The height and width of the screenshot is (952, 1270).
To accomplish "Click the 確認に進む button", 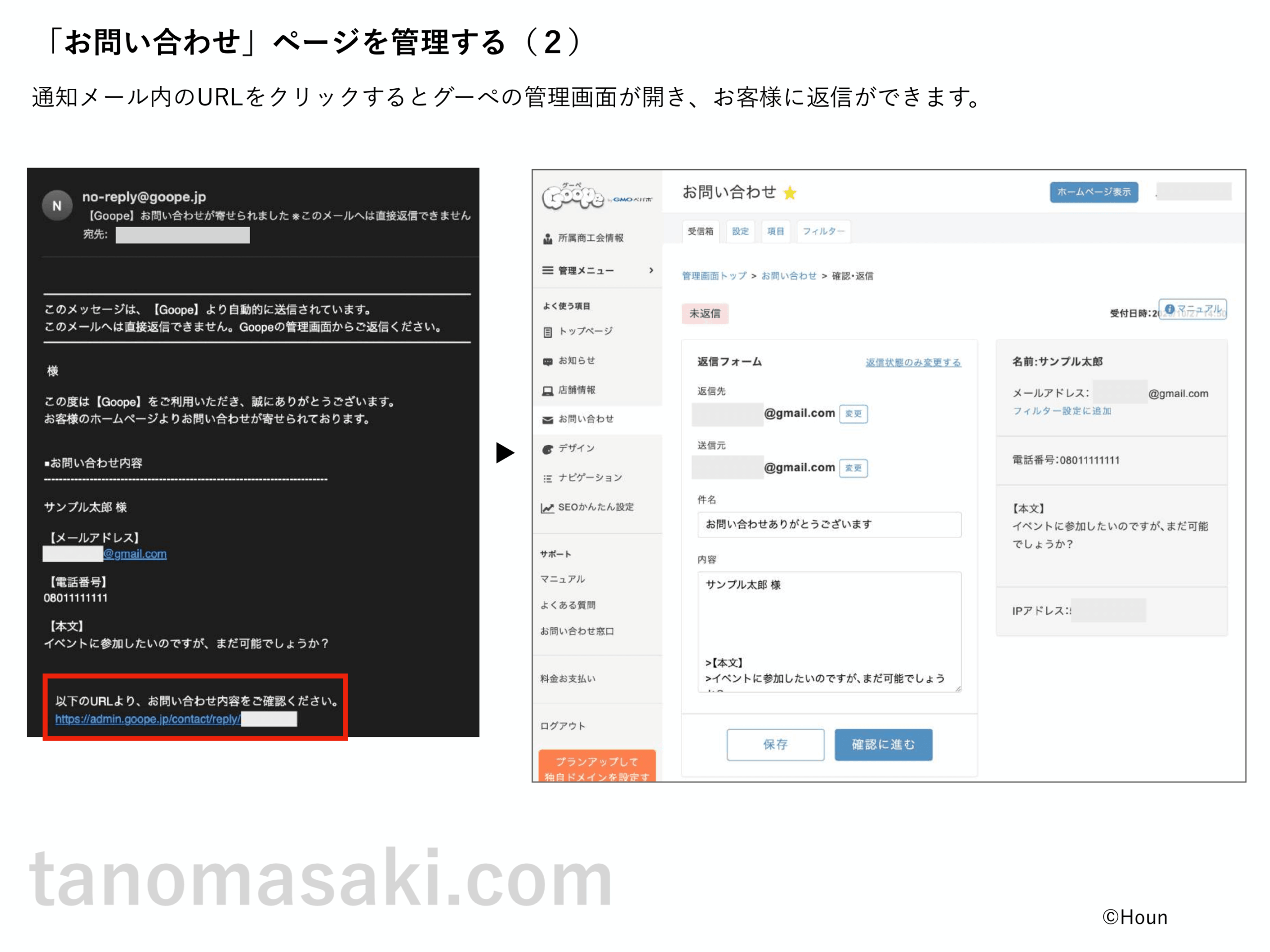I will tap(883, 744).
